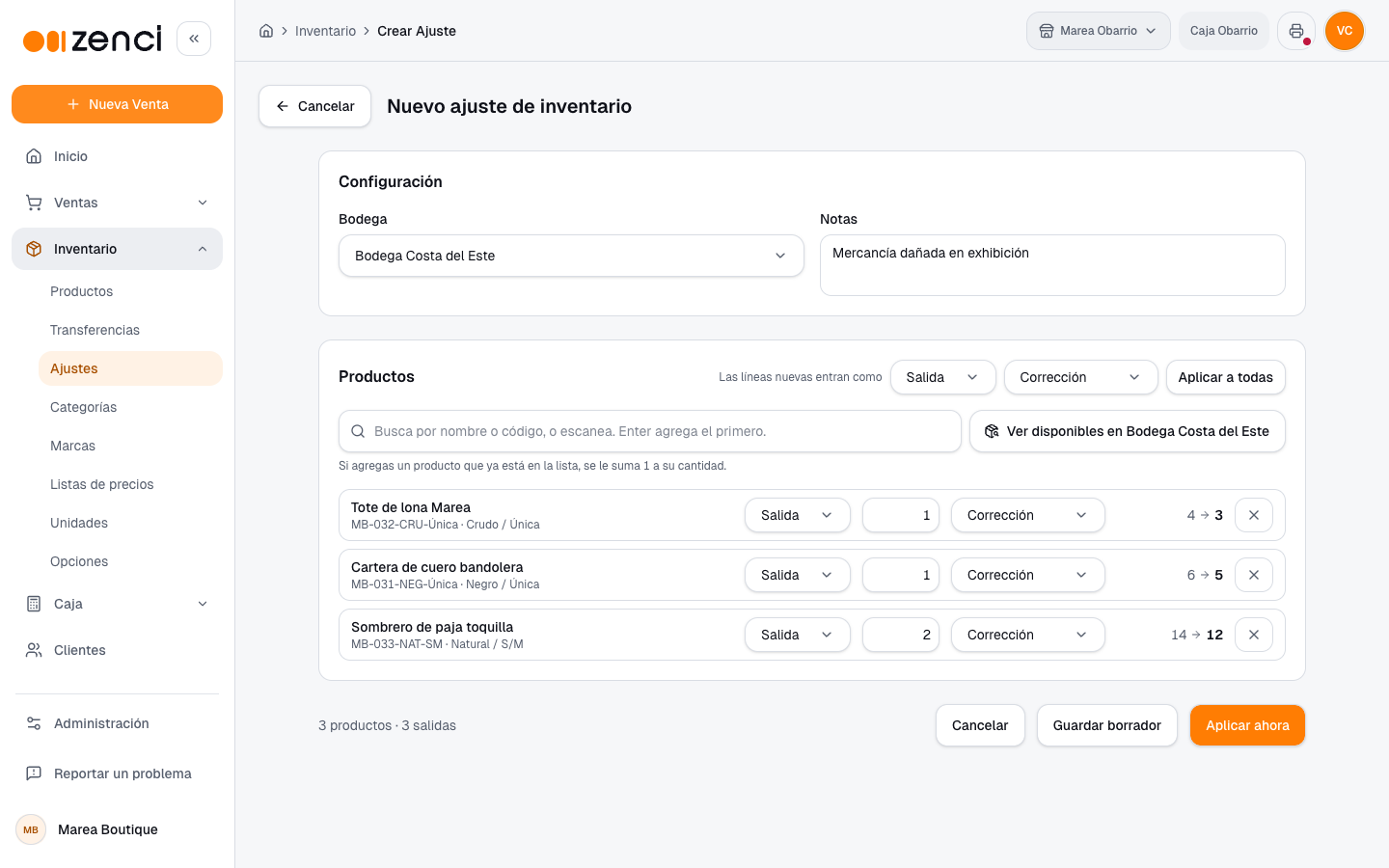This screenshot has height=868, width=1389.
Task: Click the Nueva Venta button
Action: coord(117,104)
